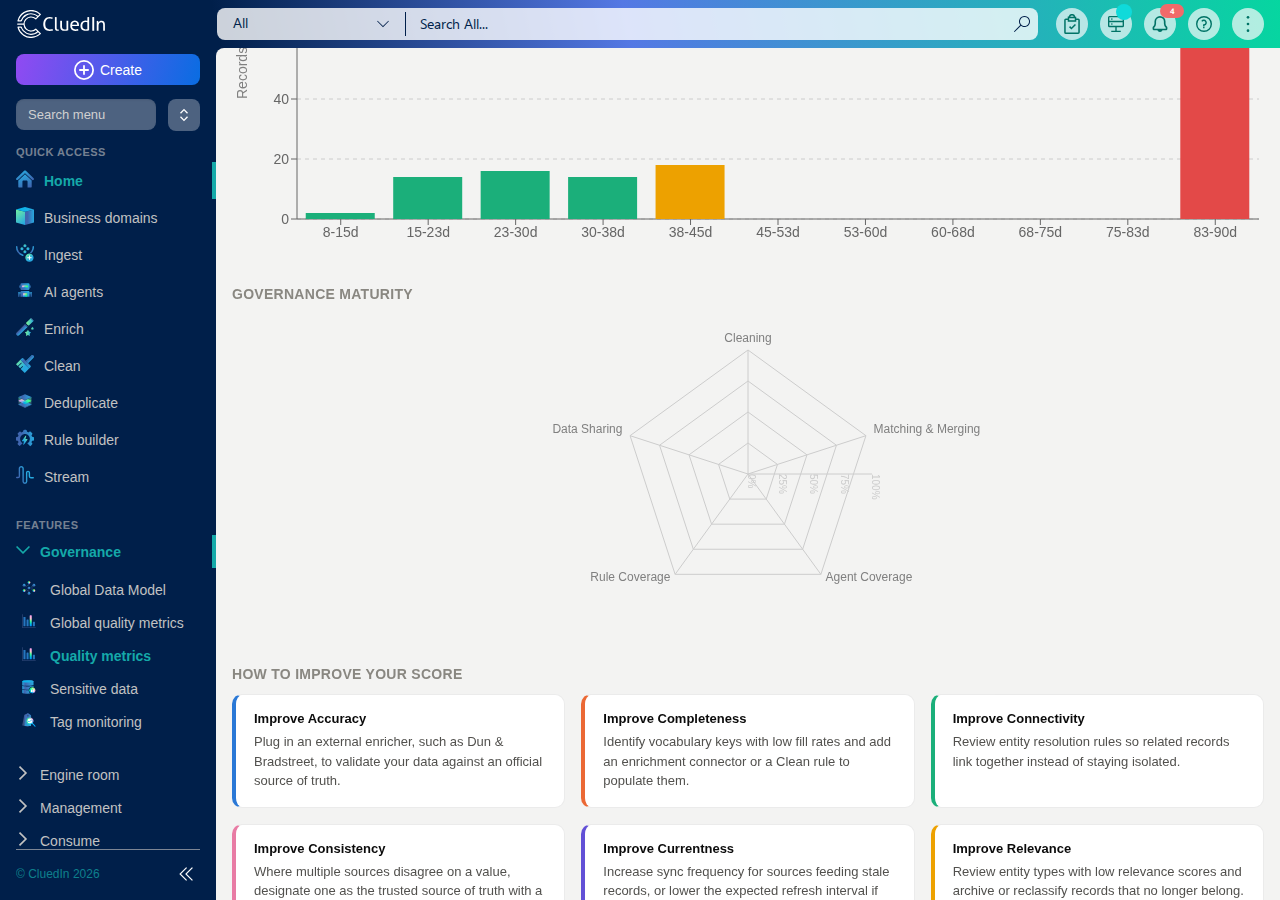Image resolution: width=1280 pixels, height=900 pixels.
Task: Click the Search All input field
Action: pyautogui.click(x=710, y=24)
